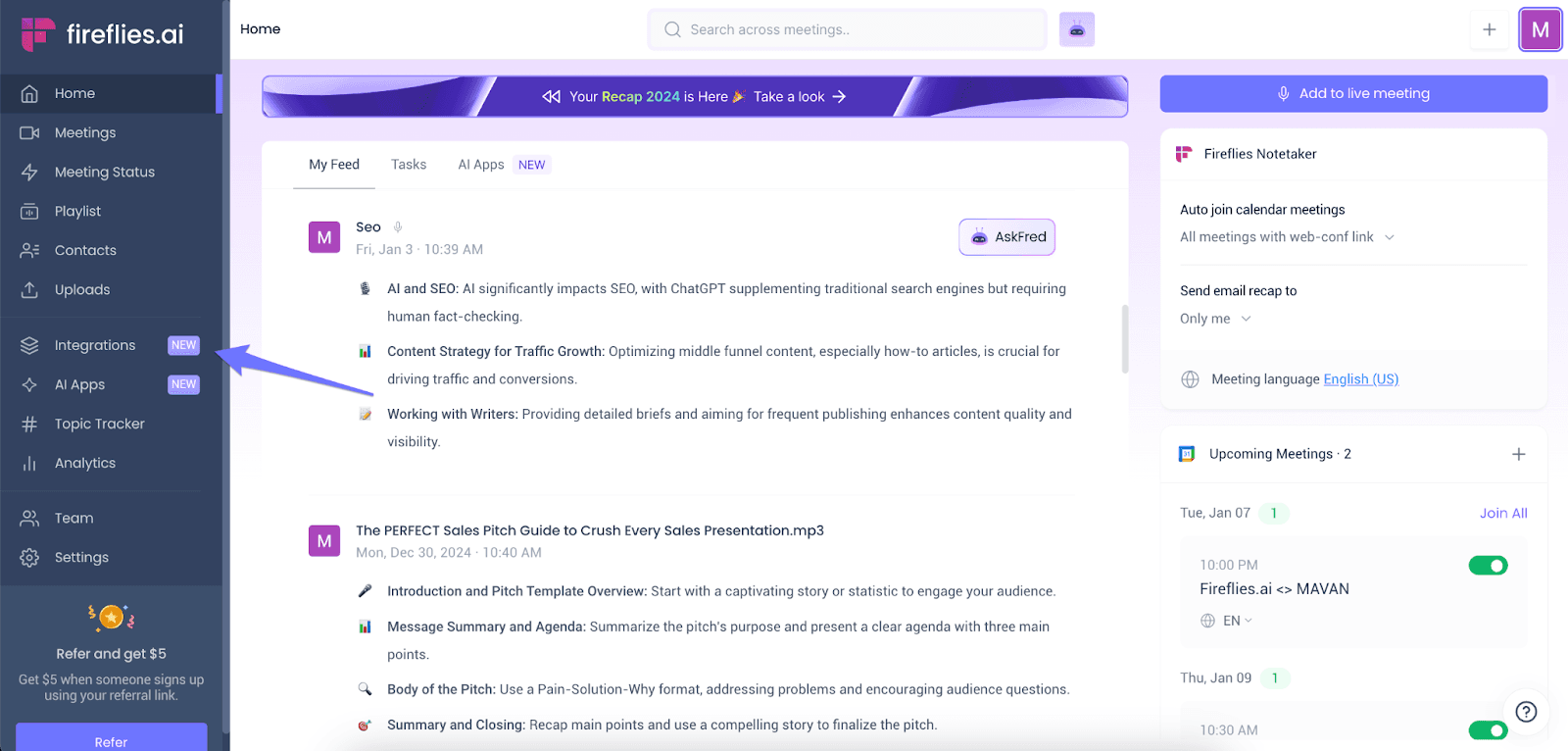
Task: Switch to the My Feed tab
Action: click(x=334, y=165)
